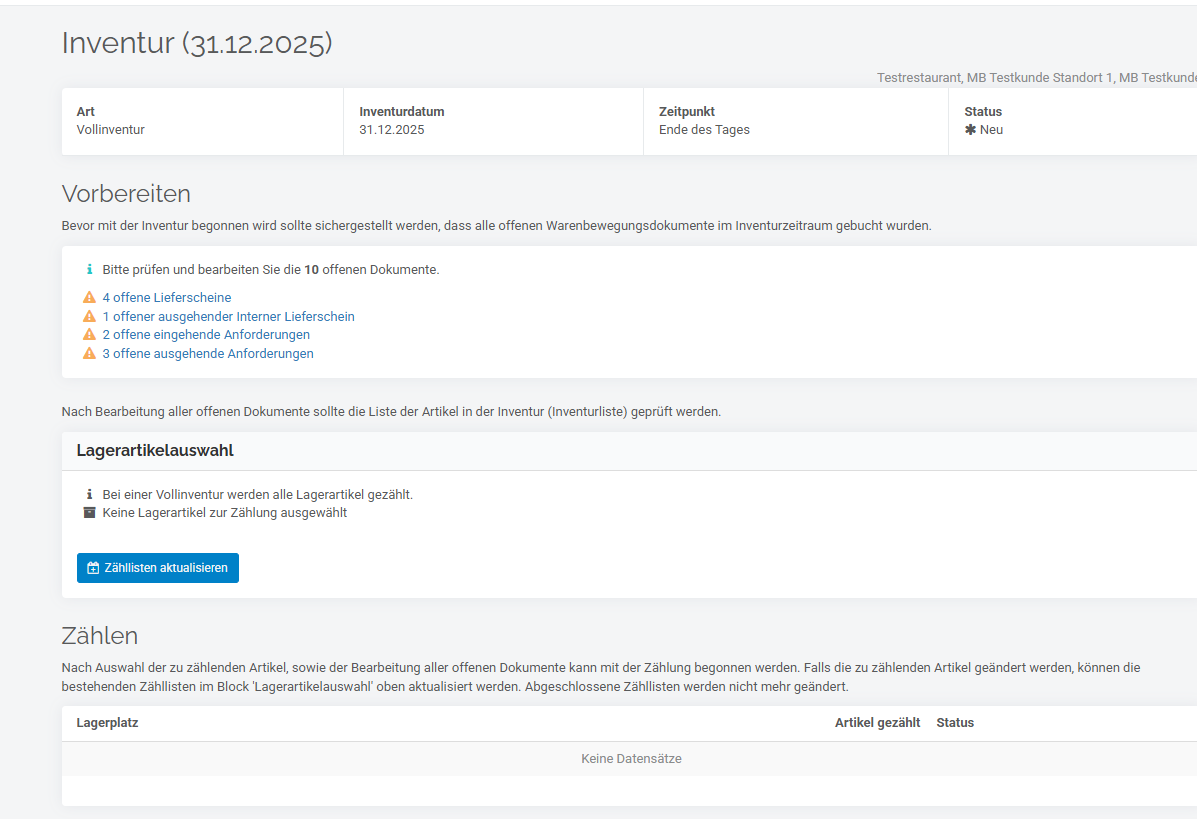Click warning icon beside Interner Lieferschein entry

[89, 317]
